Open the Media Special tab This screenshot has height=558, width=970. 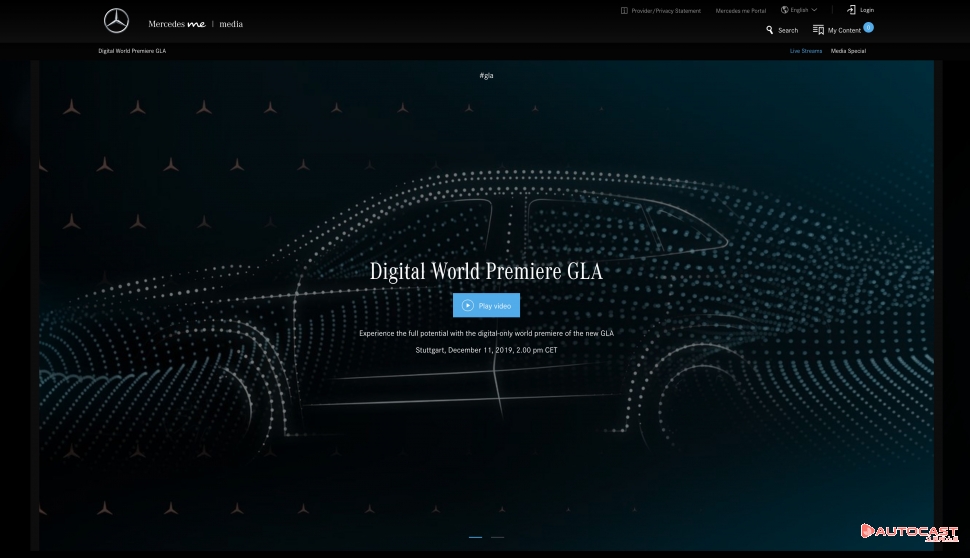pyautogui.click(x=848, y=51)
